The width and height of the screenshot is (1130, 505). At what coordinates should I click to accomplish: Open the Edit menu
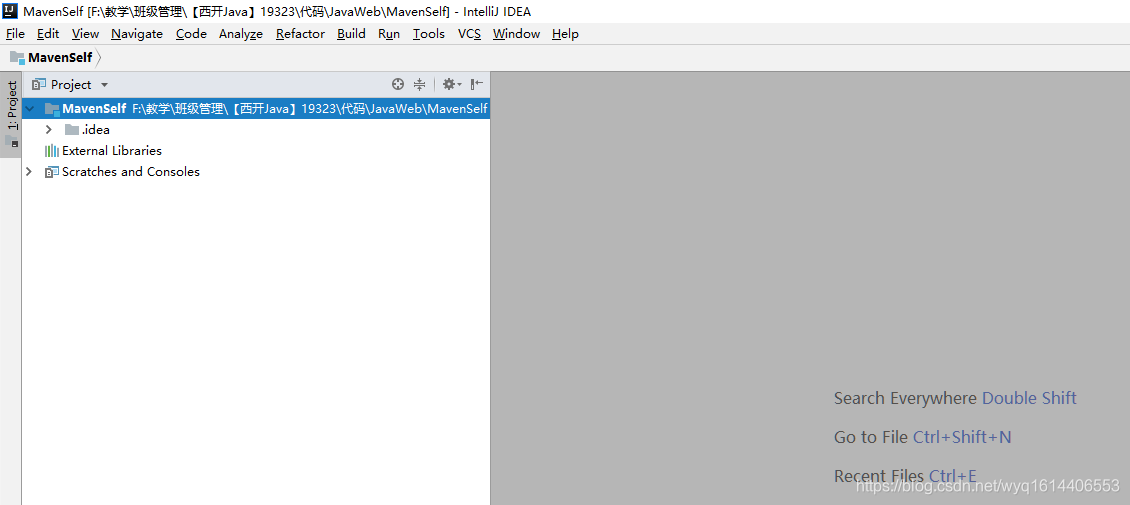[48, 34]
